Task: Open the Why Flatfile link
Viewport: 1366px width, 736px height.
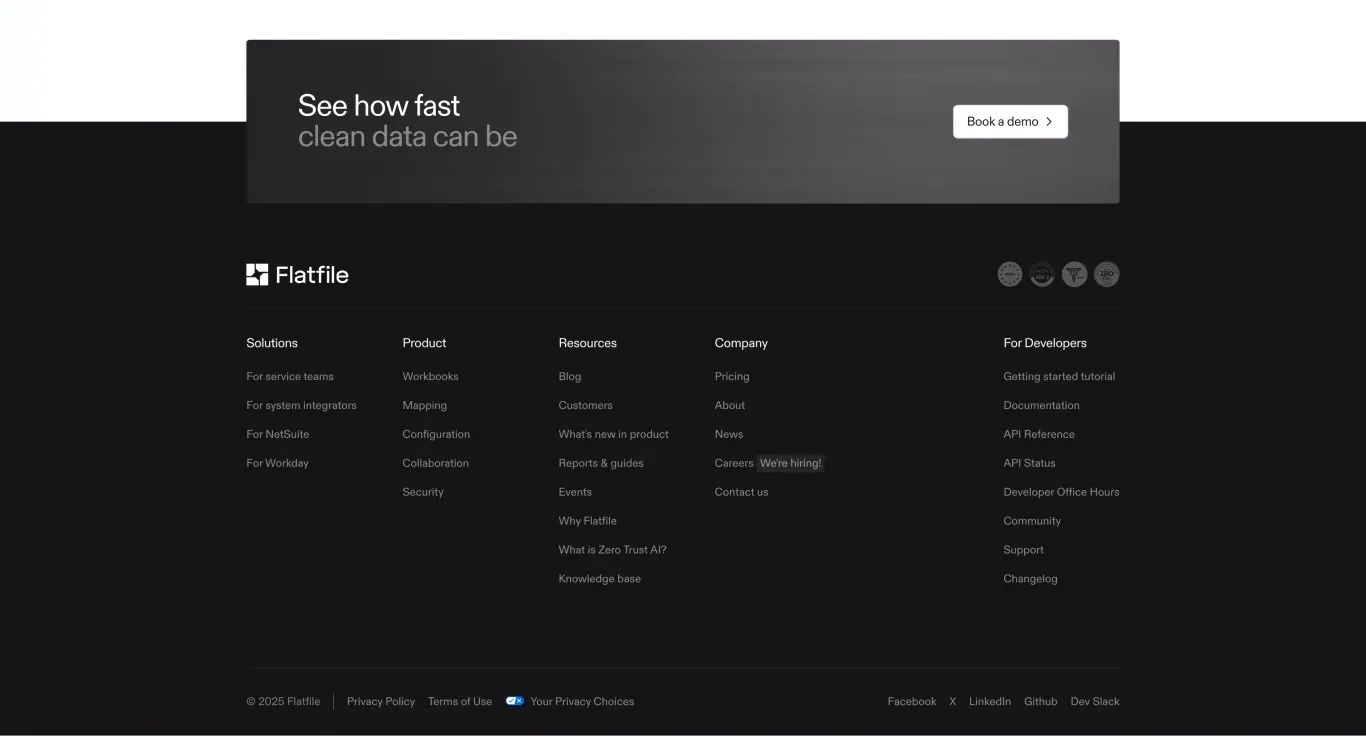Action: 587,522
